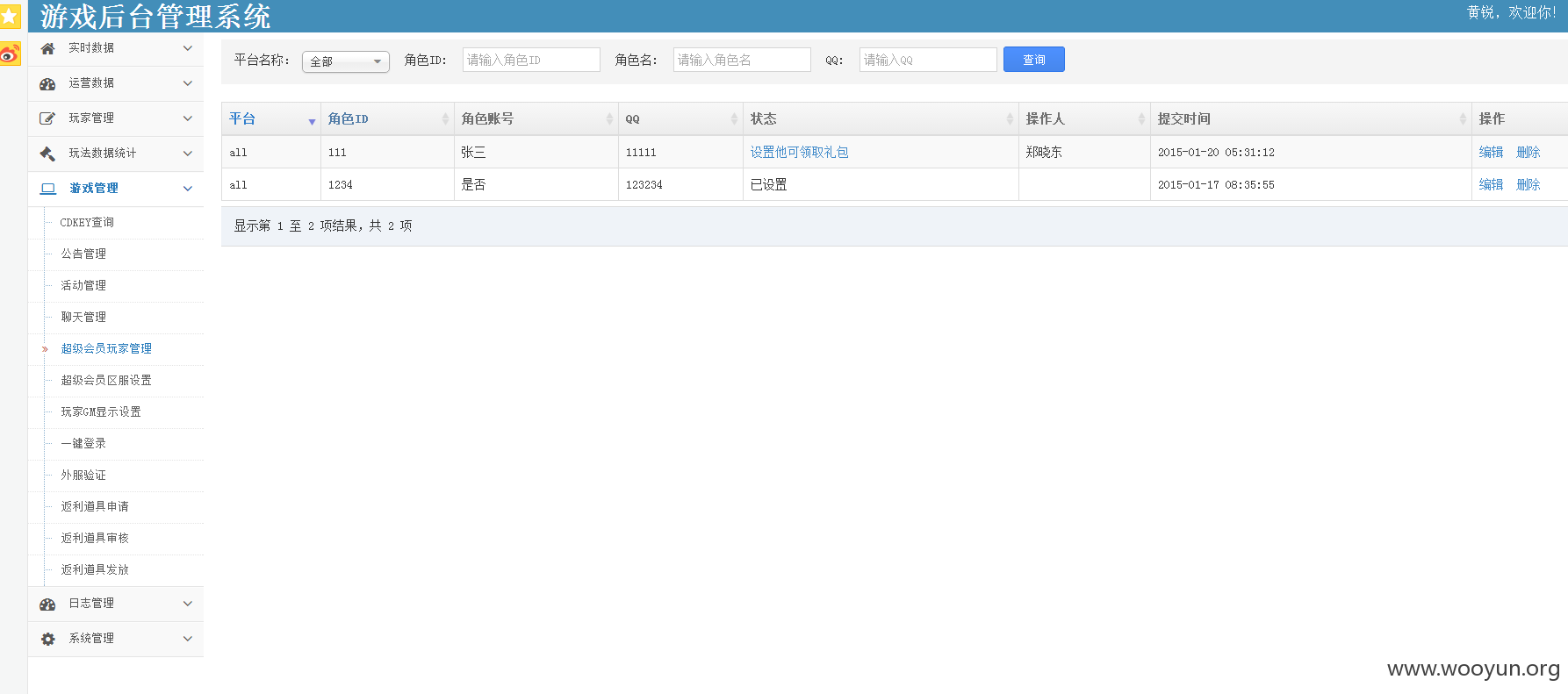Click sort arrows on 操作人 column
1568x694 pixels.
(x=1141, y=119)
